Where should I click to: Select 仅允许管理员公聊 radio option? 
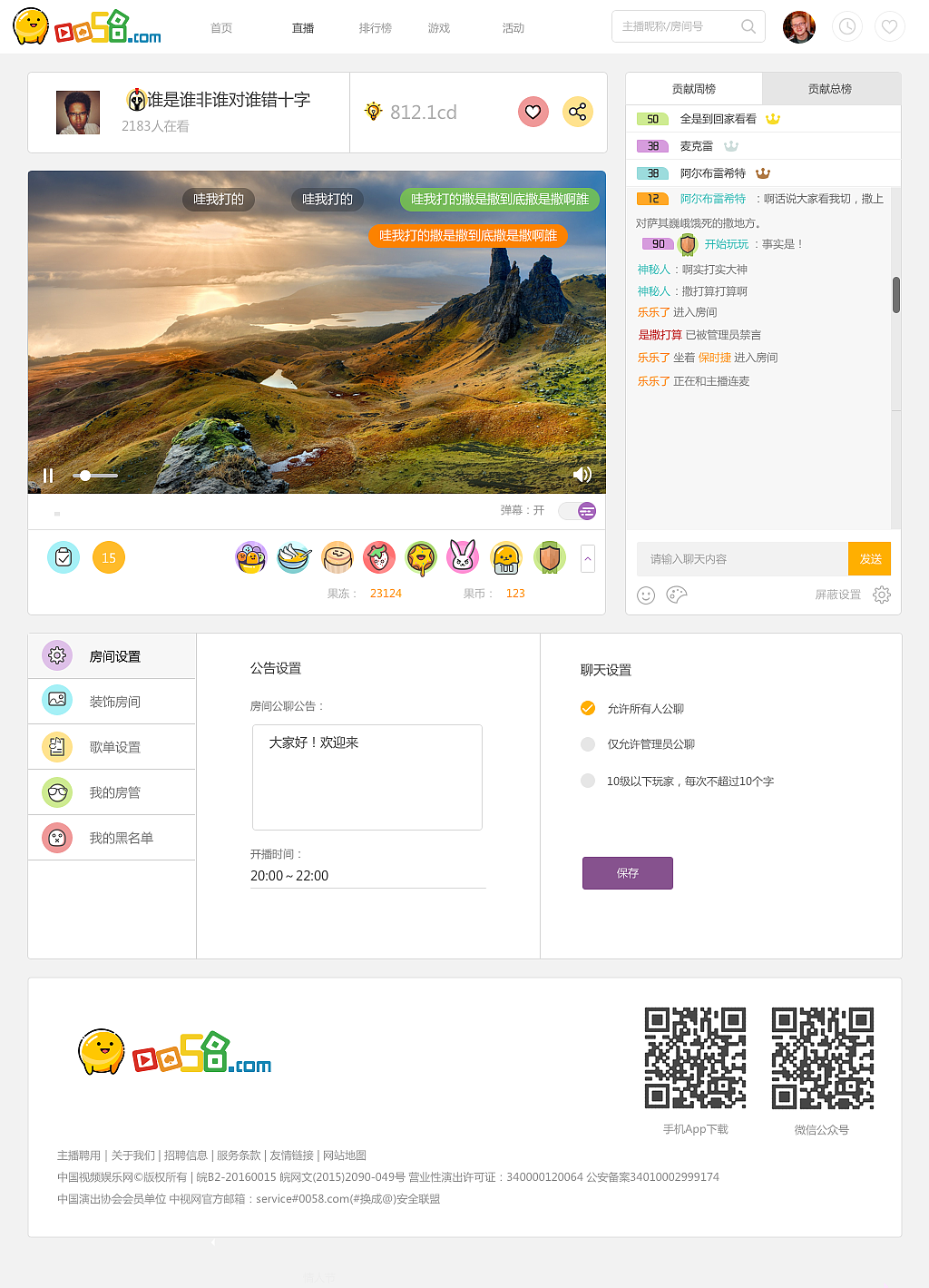tap(588, 744)
